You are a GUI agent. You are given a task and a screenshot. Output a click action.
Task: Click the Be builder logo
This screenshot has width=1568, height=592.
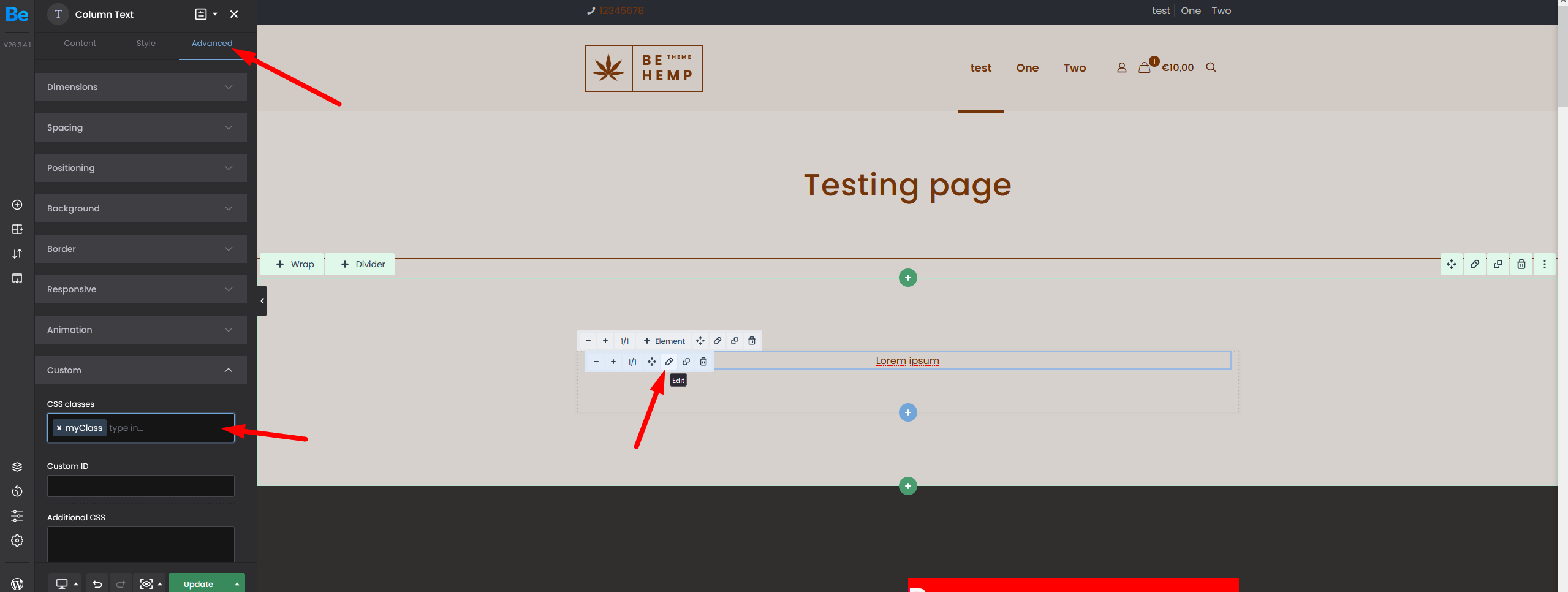pyautogui.click(x=17, y=14)
